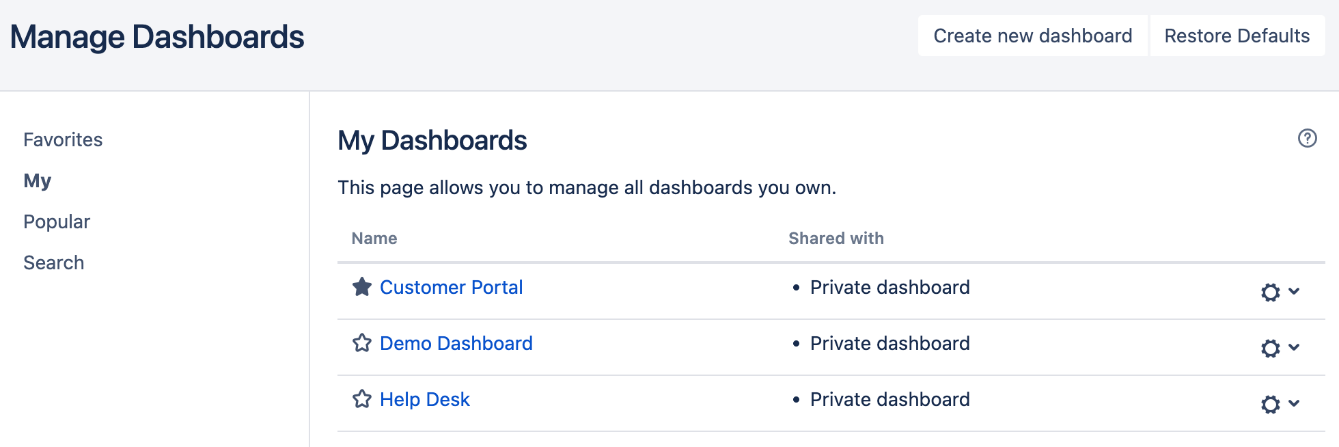Expand chevron beside Help Desk gear
1339x447 pixels.
[x=1294, y=404]
